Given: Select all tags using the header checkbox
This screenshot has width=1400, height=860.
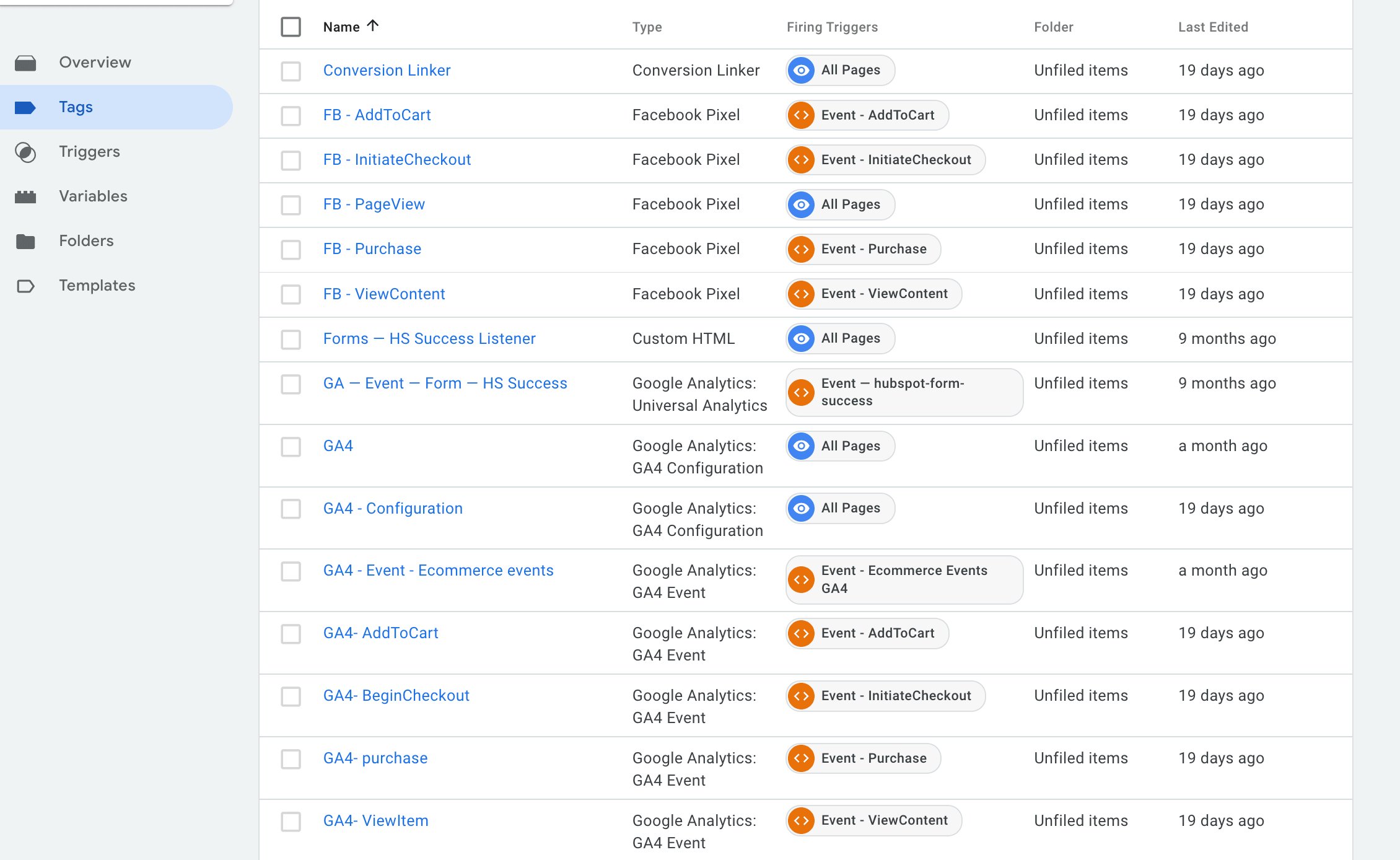Looking at the screenshot, I should [291, 27].
